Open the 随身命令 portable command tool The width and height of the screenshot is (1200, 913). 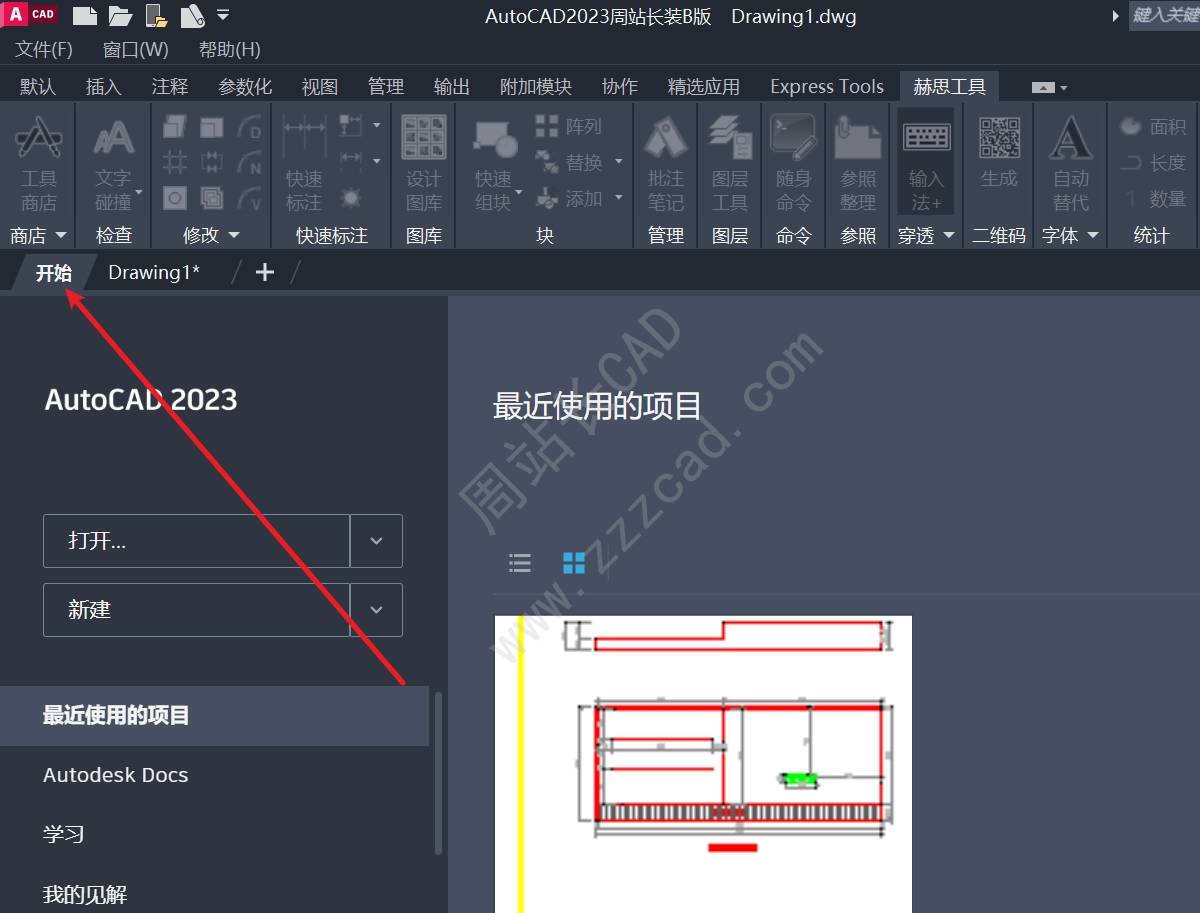(x=793, y=164)
